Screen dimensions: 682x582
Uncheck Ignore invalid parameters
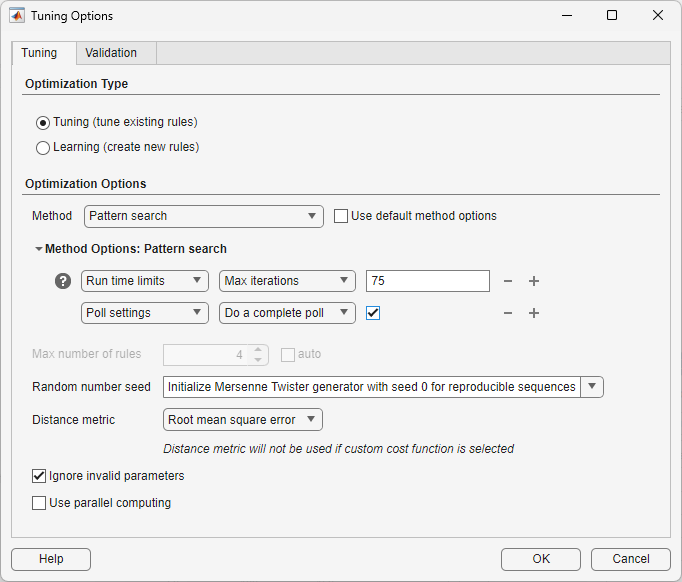tap(40, 476)
